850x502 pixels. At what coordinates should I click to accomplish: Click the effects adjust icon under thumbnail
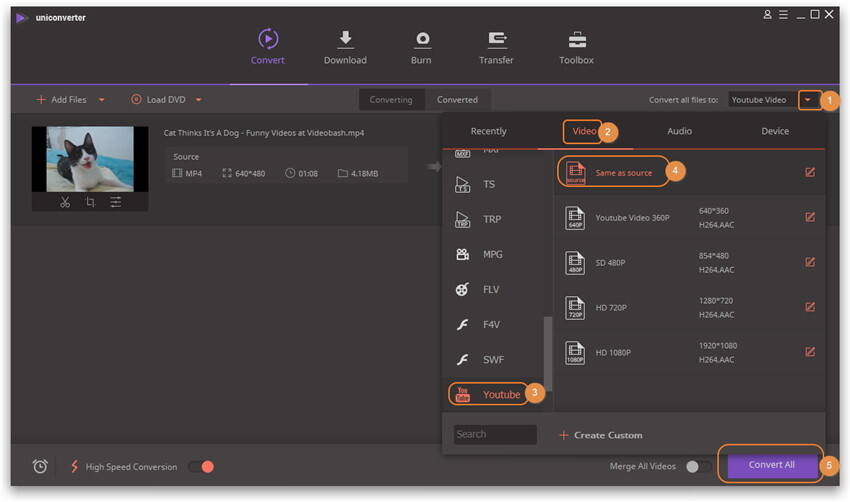click(x=115, y=202)
